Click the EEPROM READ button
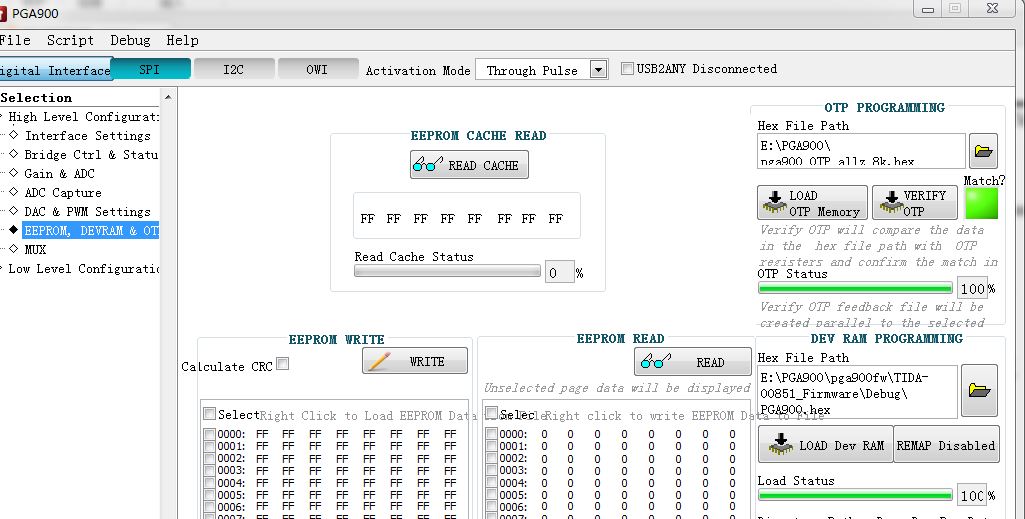 (x=693, y=361)
